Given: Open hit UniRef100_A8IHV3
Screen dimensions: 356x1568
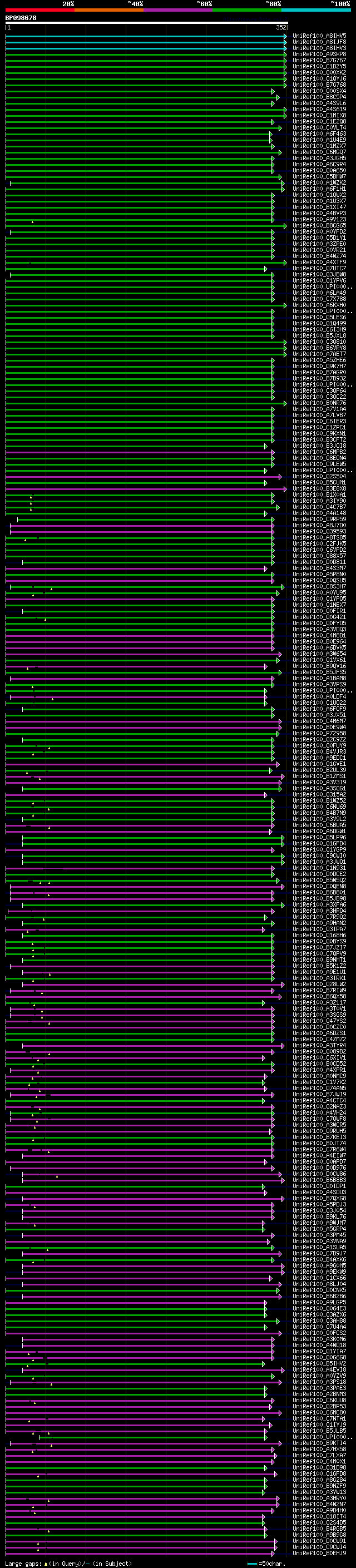Looking at the screenshot, I should (x=319, y=48).
